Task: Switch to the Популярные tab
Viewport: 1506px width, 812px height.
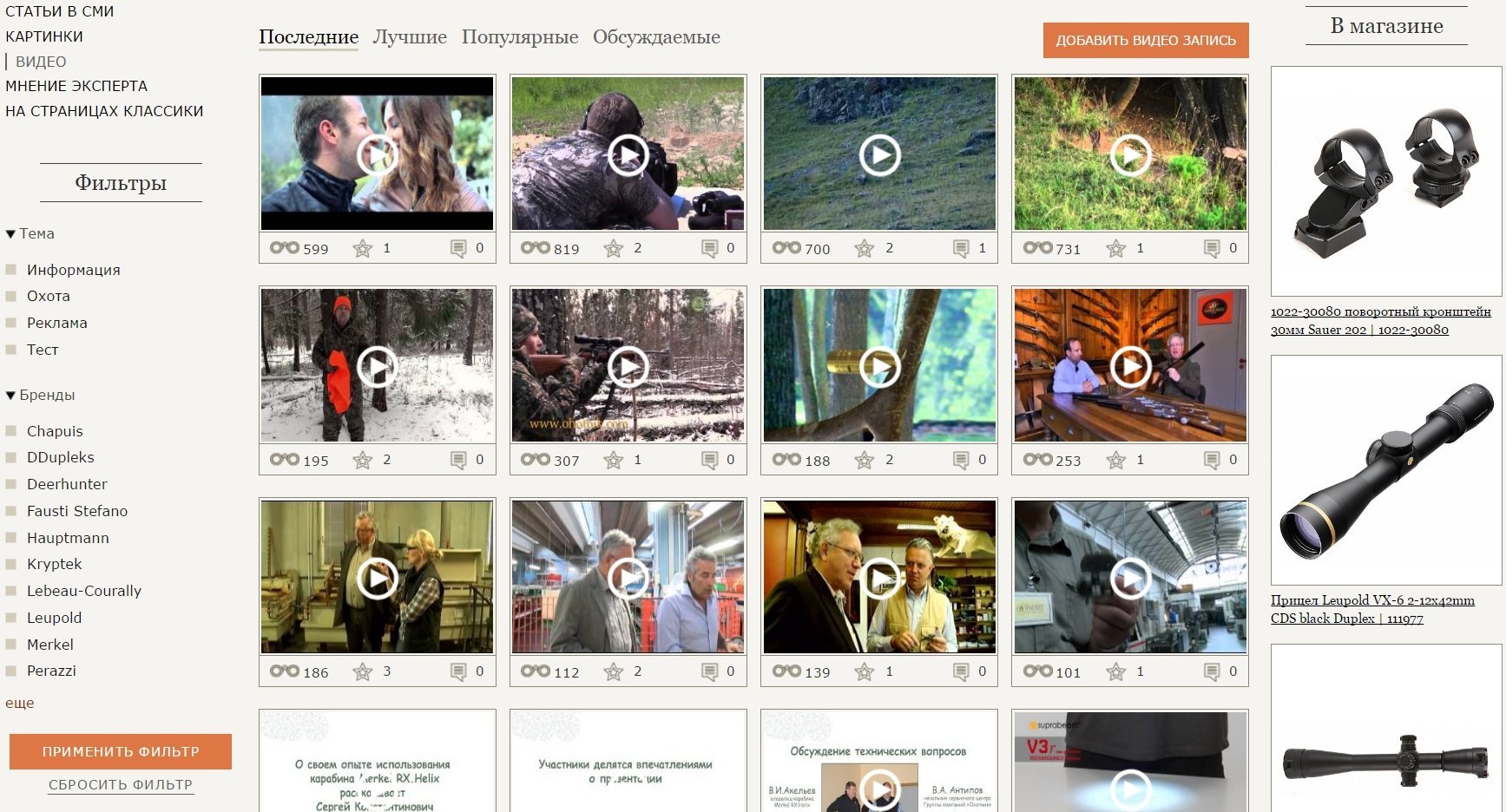Action: tap(520, 37)
